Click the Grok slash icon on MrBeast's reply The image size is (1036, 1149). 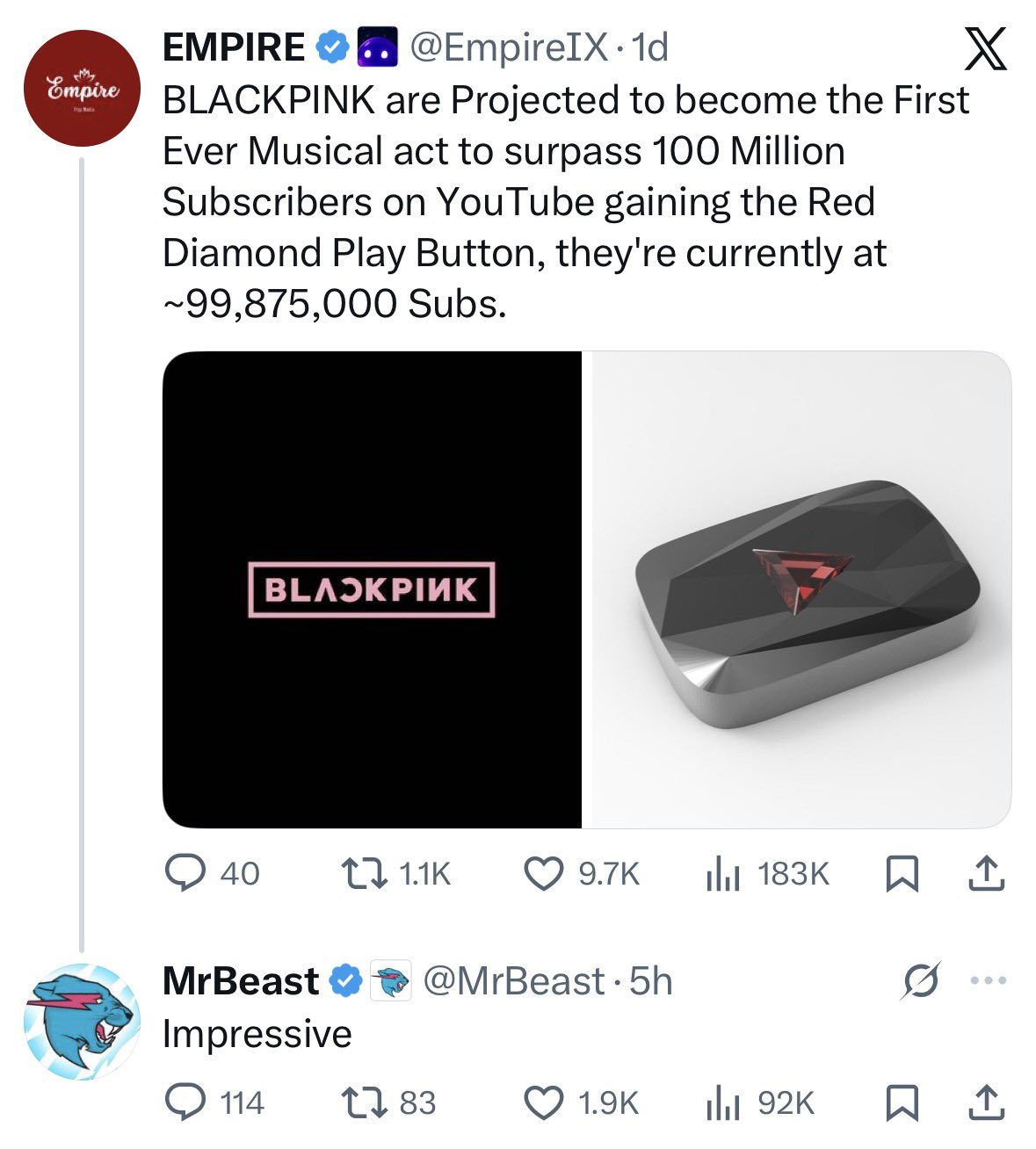[x=921, y=980]
